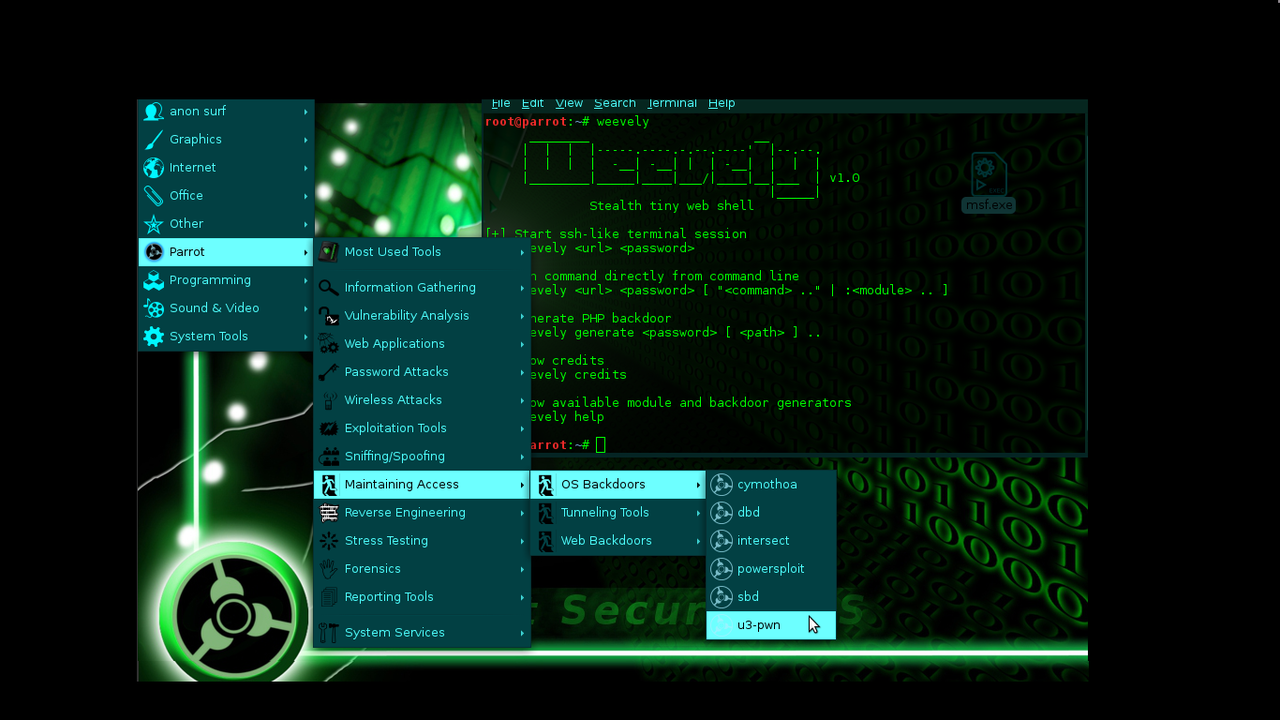Click the anon surf menu icon
The image size is (1280, 720).
[153, 112]
